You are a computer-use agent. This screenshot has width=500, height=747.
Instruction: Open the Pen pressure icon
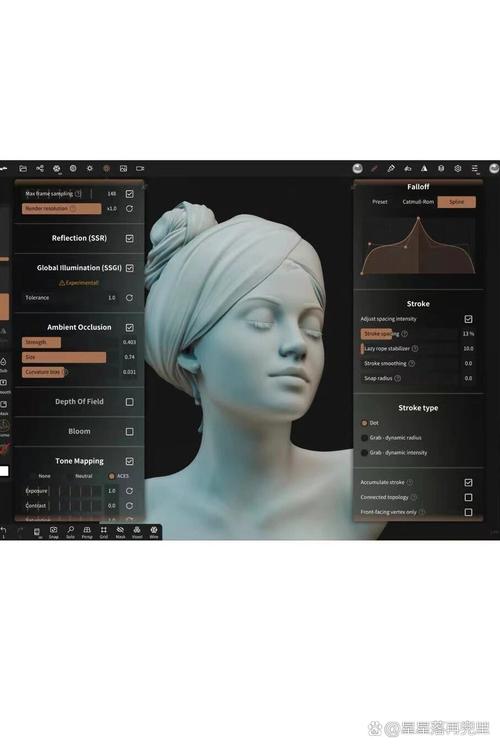tap(391, 168)
